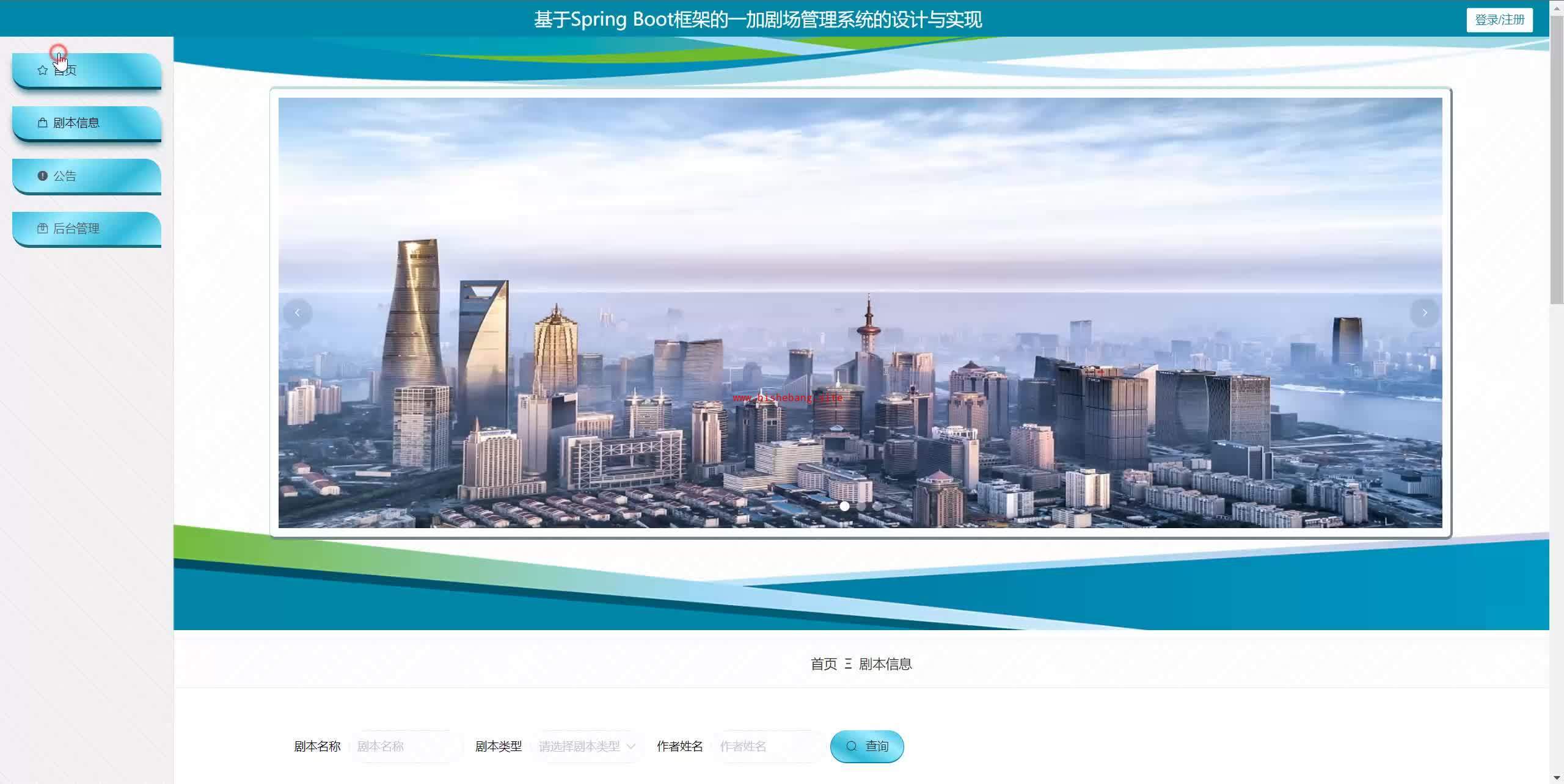Click the 首页 breadcrumb link
Image resolution: width=1564 pixels, height=784 pixels.
824,664
